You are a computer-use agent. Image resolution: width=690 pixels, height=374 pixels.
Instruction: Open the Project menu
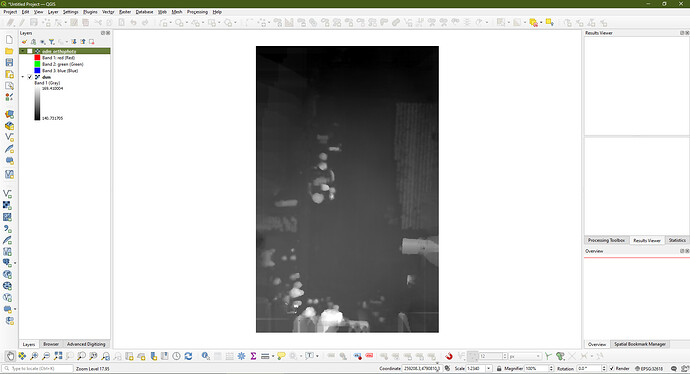tap(10, 12)
